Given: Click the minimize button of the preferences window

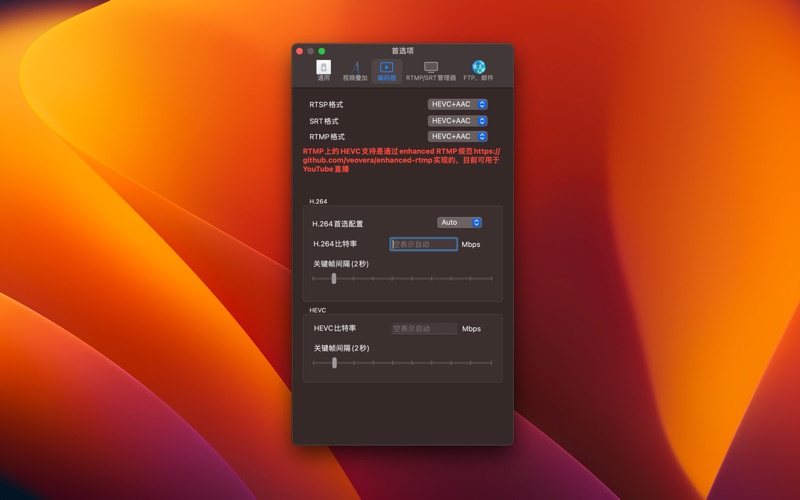Looking at the screenshot, I should point(311,51).
